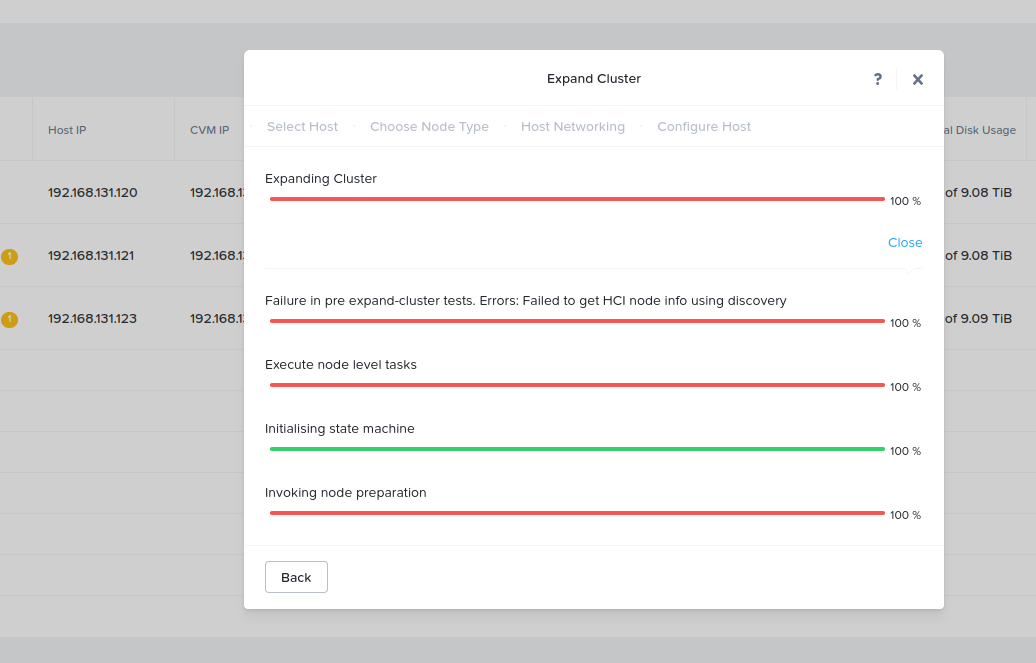Click the pre expand-cluster tests failure progress bar
1036x663 pixels.
click(x=577, y=321)
